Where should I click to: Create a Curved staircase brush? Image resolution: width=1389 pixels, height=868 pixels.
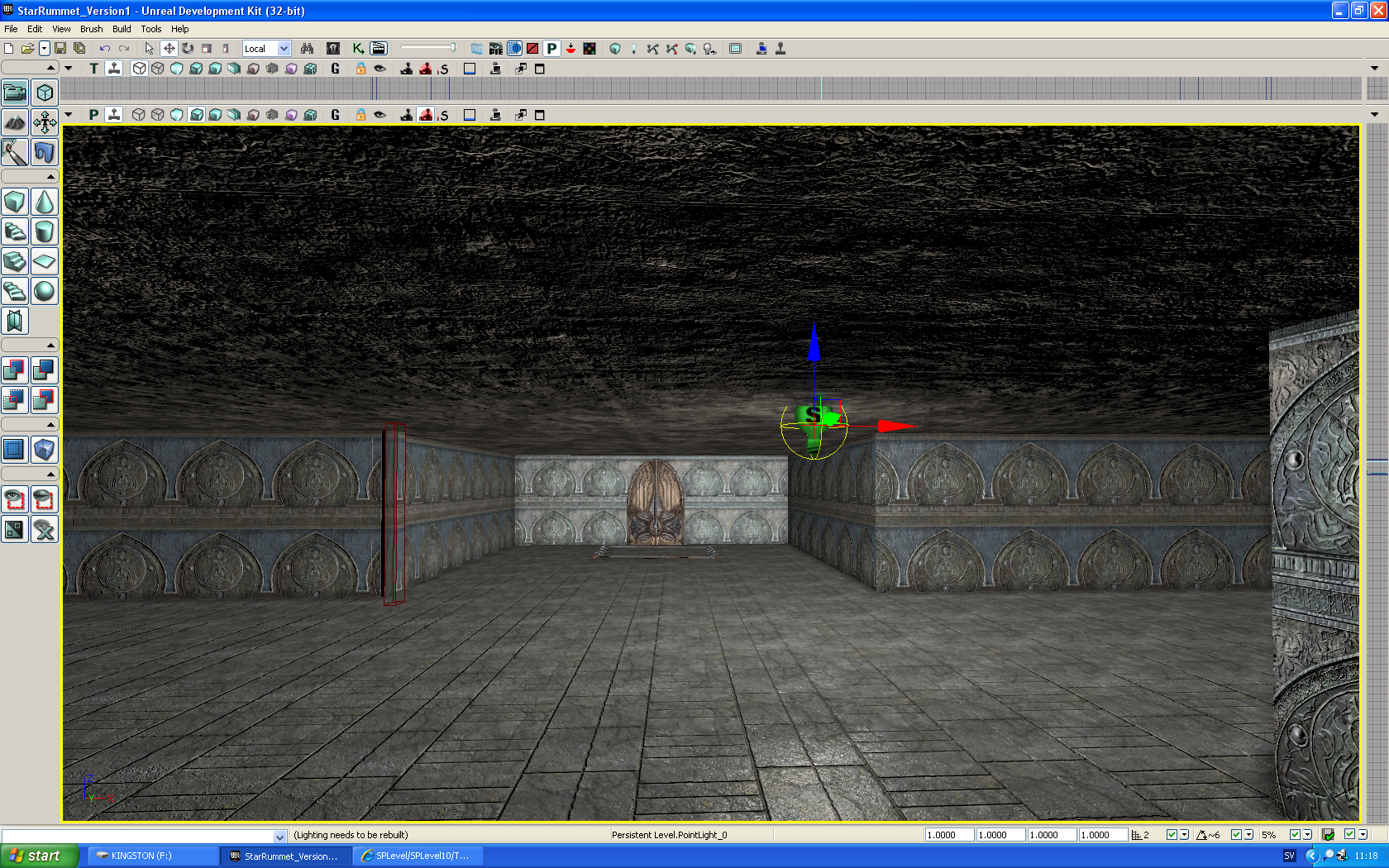(x=15, y=231)
